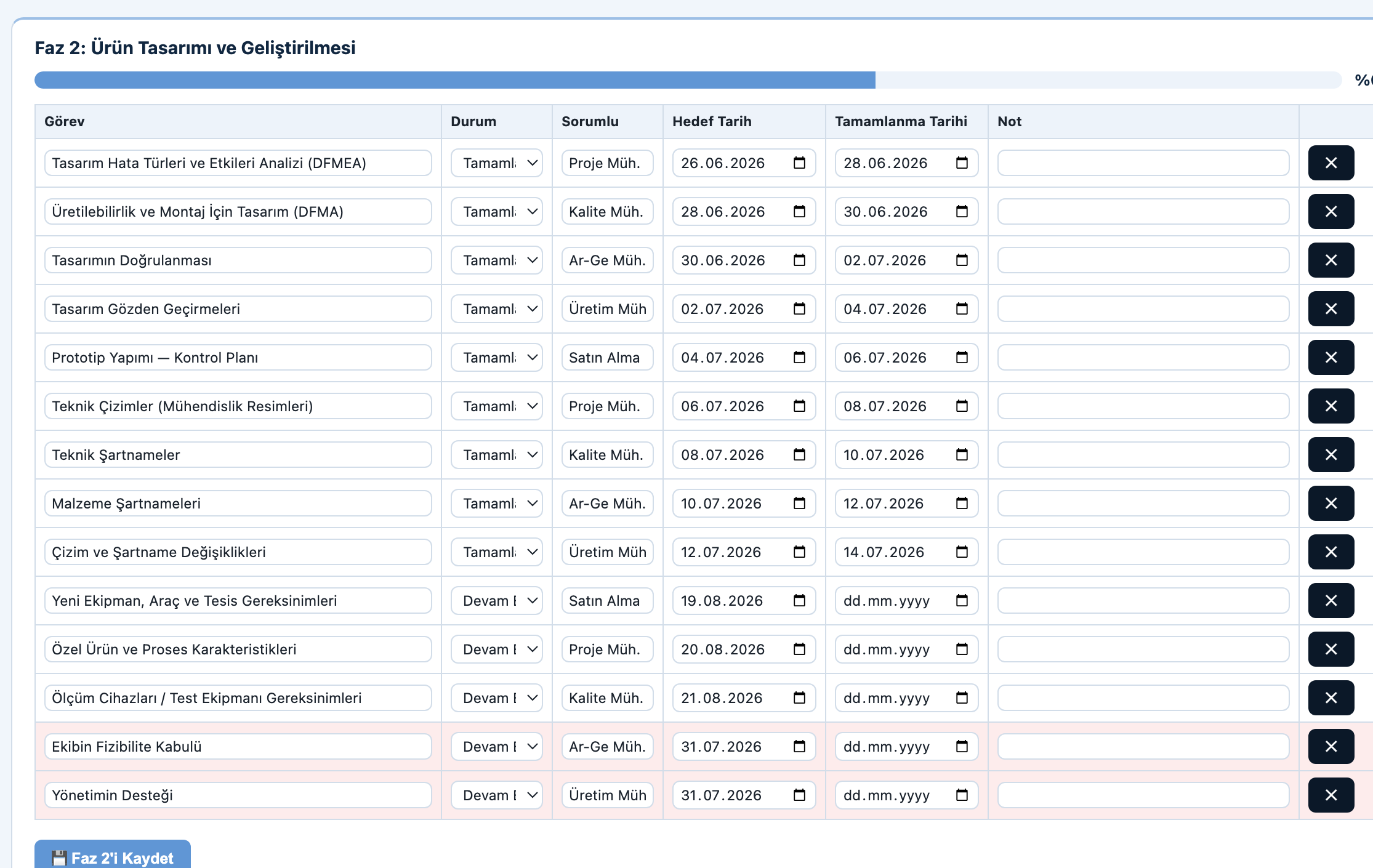Click the Faz 2 progress bar
Image resolution: width=1373 pixels, height=868 pixels.
click(688, 80)
